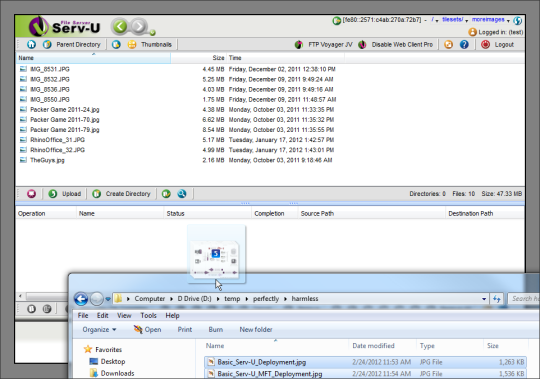The height and width of the screenshot is (379, 540).
Task: Click the refresh icon beside Thumbnails
Action: 116,44
